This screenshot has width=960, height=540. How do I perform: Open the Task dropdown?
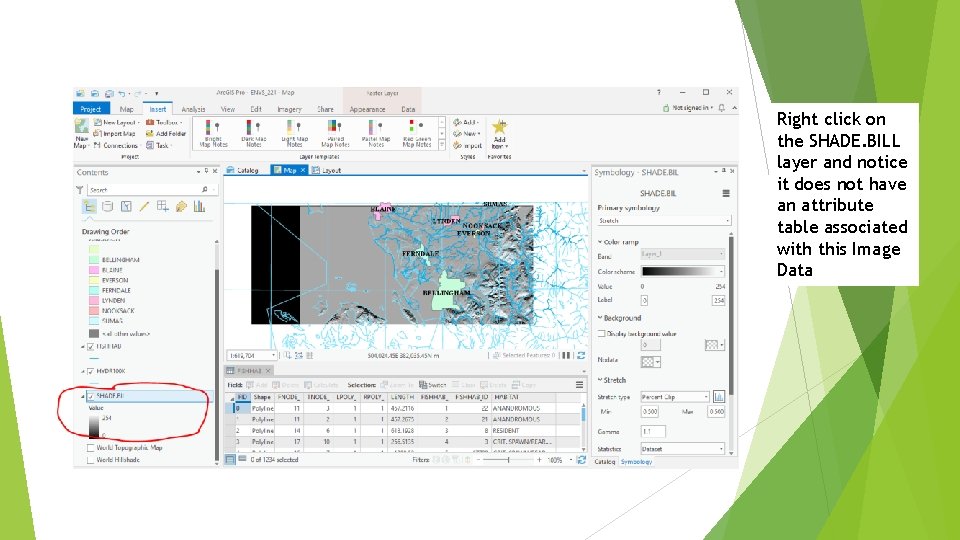[159, 145]
